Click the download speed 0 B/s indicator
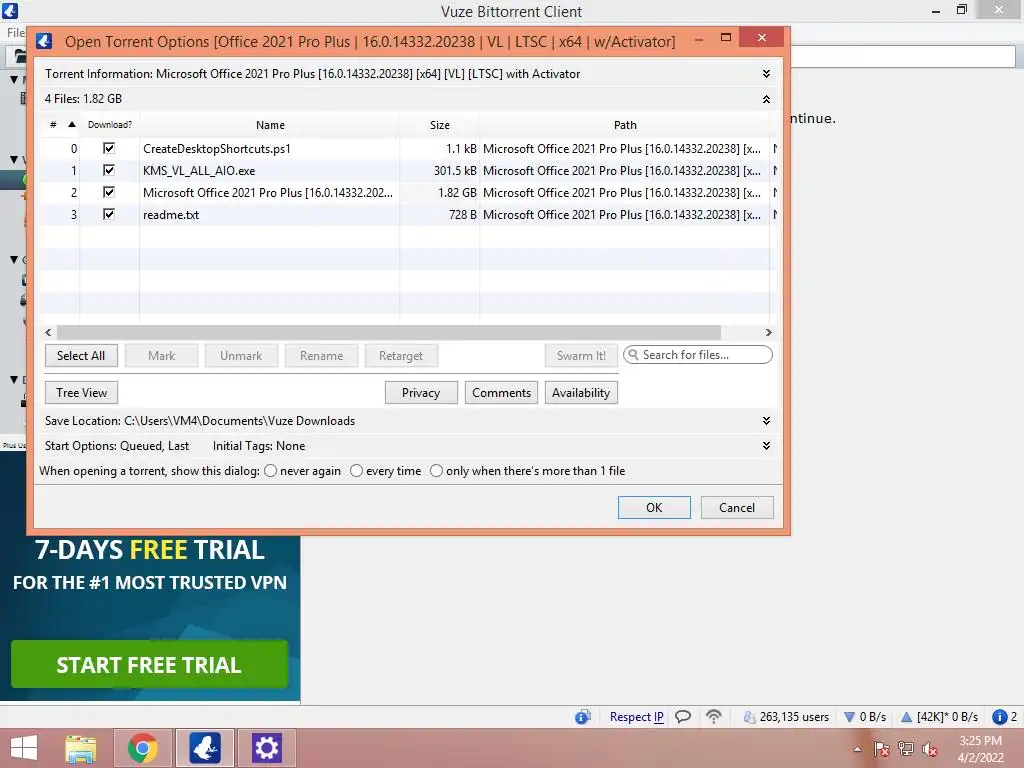The image size is (1024, 768). pos(865,717)
